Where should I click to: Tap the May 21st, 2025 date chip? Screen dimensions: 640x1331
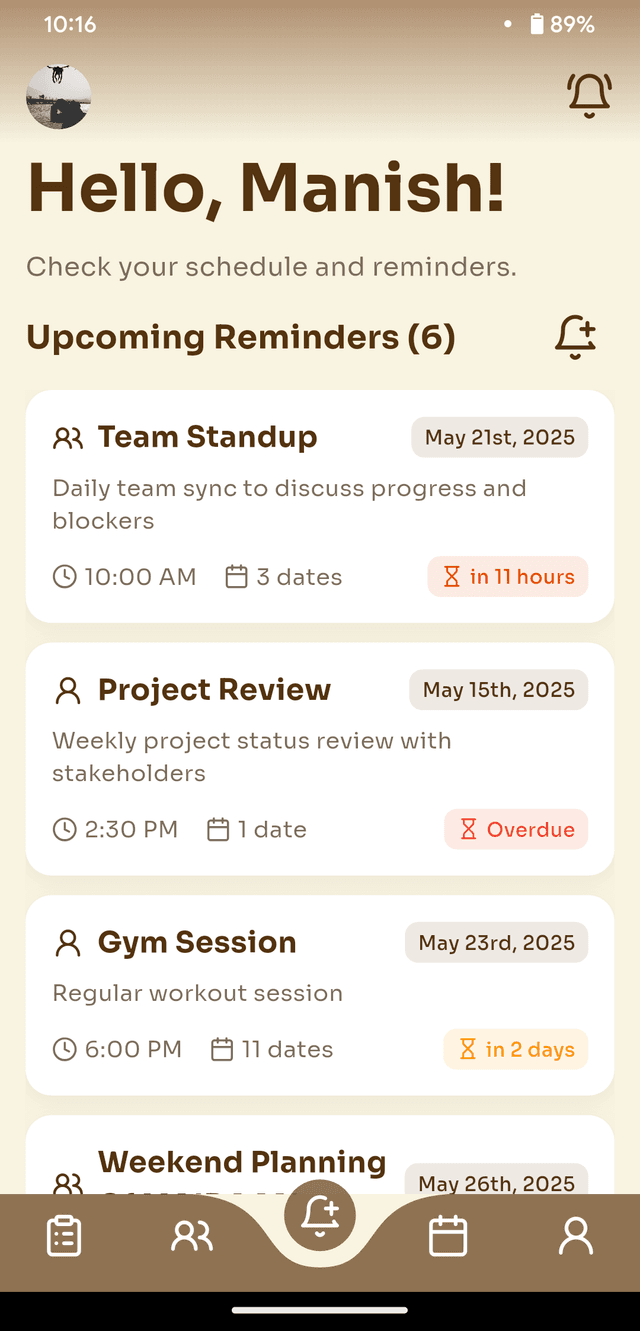point(499,437)
